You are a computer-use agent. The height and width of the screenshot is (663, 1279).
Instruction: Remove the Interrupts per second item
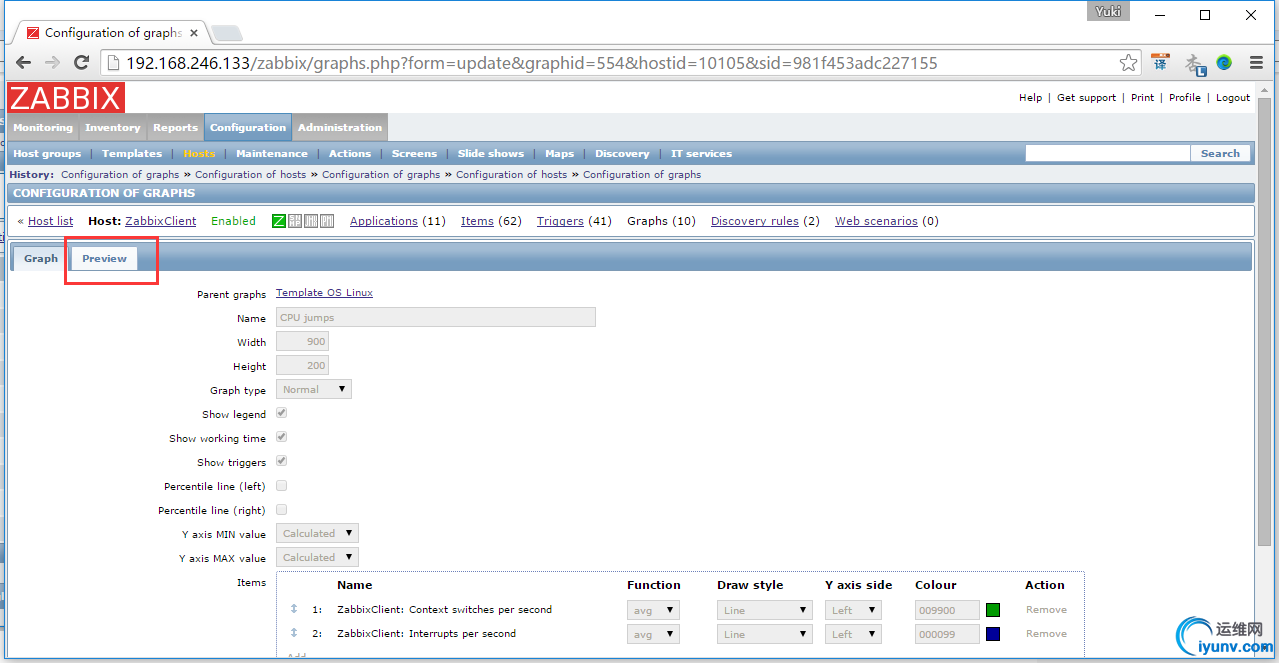pyautogui.click(x=1046, y=634)
